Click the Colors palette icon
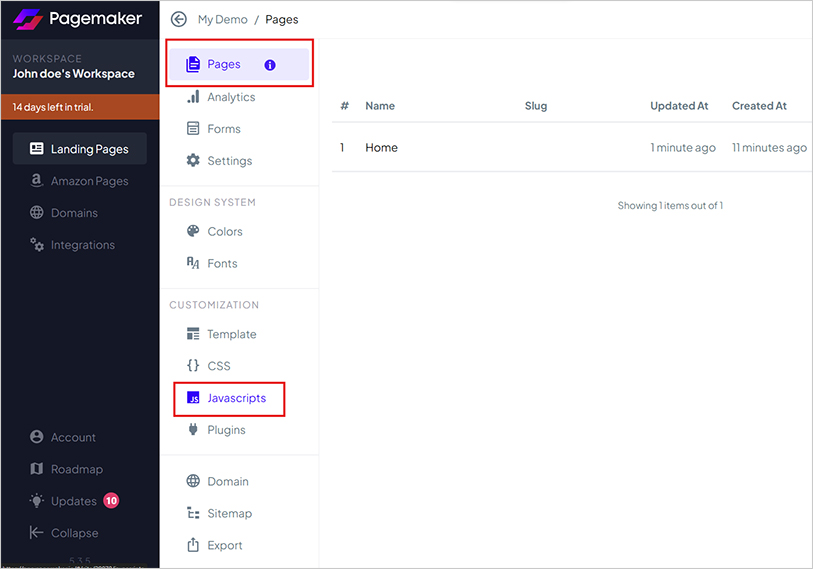The height and width of the screenshot is (569, 813). [x=193, y=231]
